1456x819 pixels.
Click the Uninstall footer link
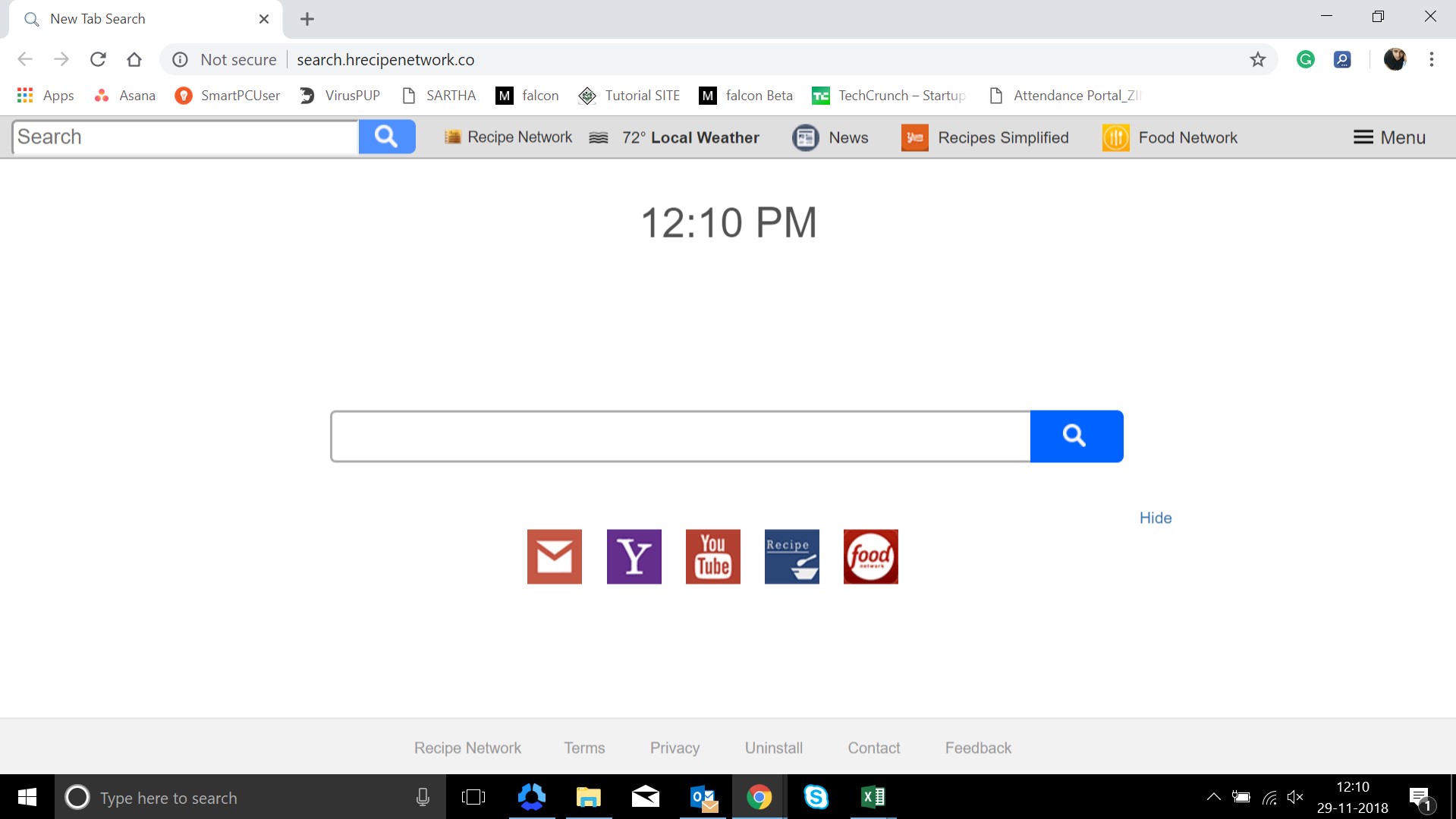tap(773, 747)
